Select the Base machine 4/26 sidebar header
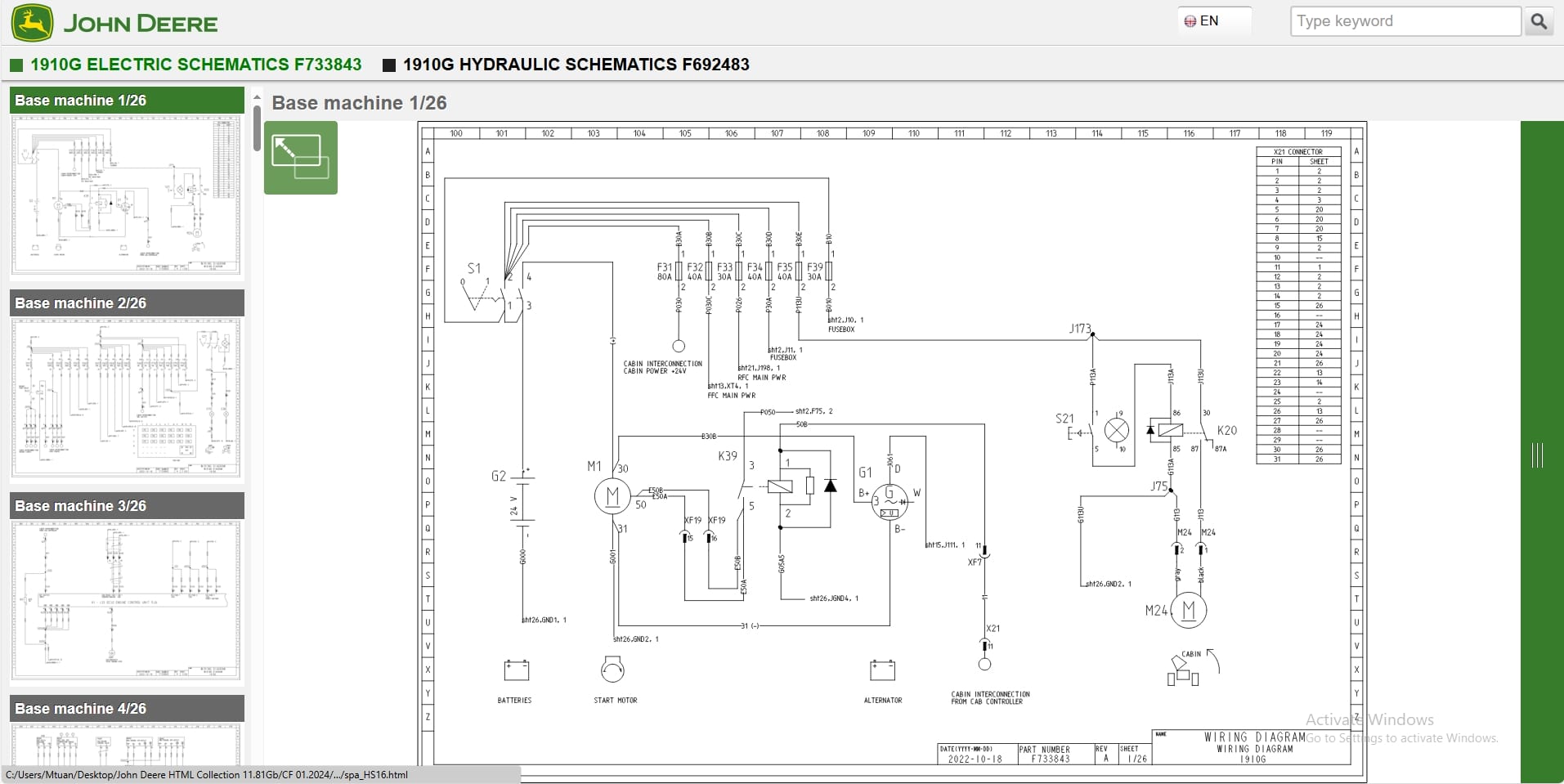This screenshot has width=1564, height=784. [x=127, y=709]
